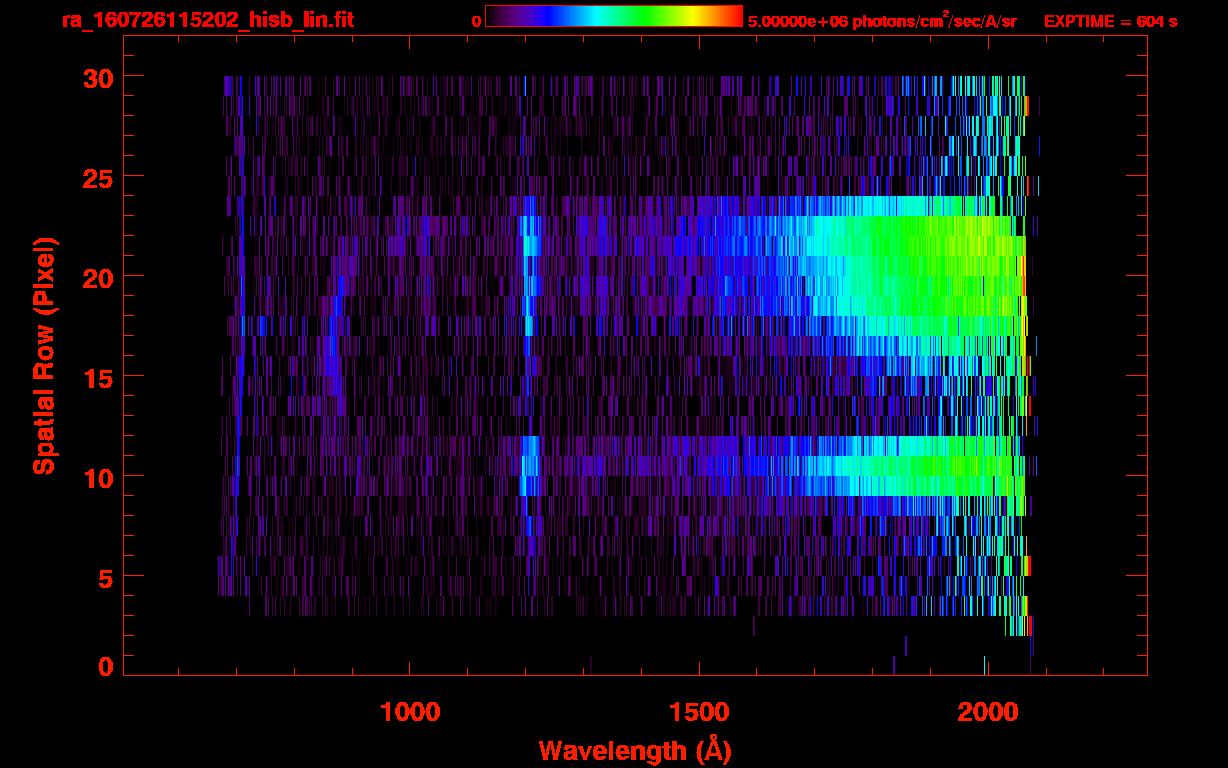
Task: Click the 2000 wavelength tick label
Action: 986,712
